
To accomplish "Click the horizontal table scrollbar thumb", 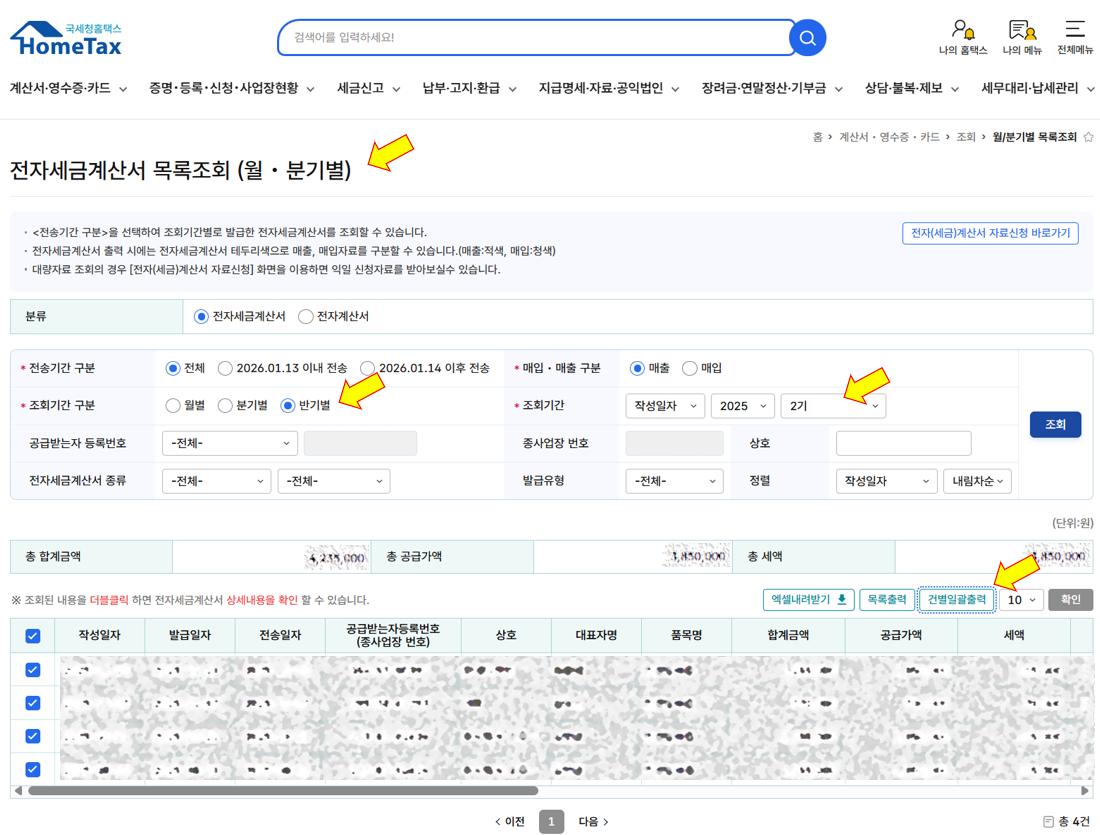I will (283, 791).
